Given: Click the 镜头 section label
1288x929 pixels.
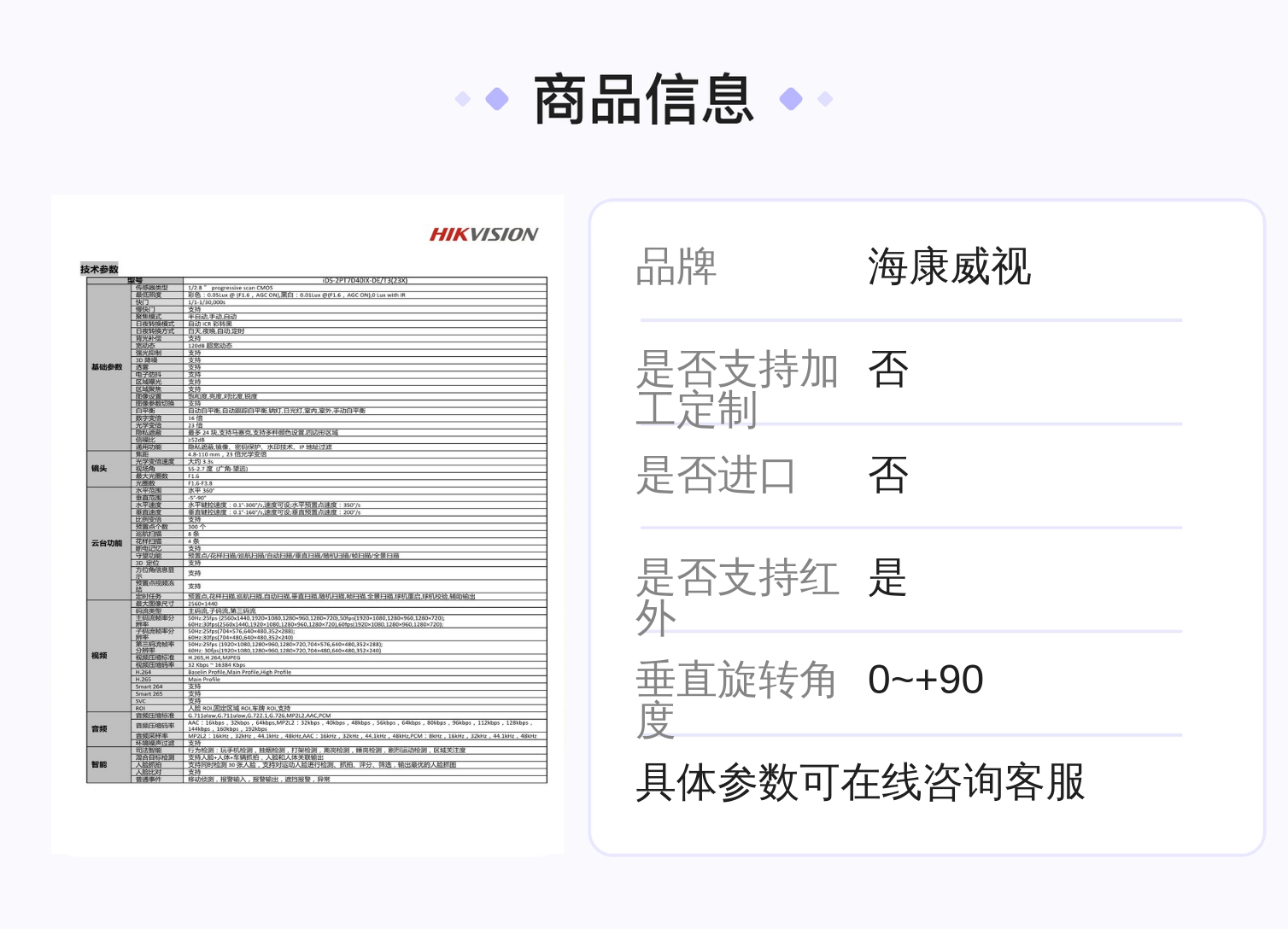Looking at the screenshot, I should 99,469.
